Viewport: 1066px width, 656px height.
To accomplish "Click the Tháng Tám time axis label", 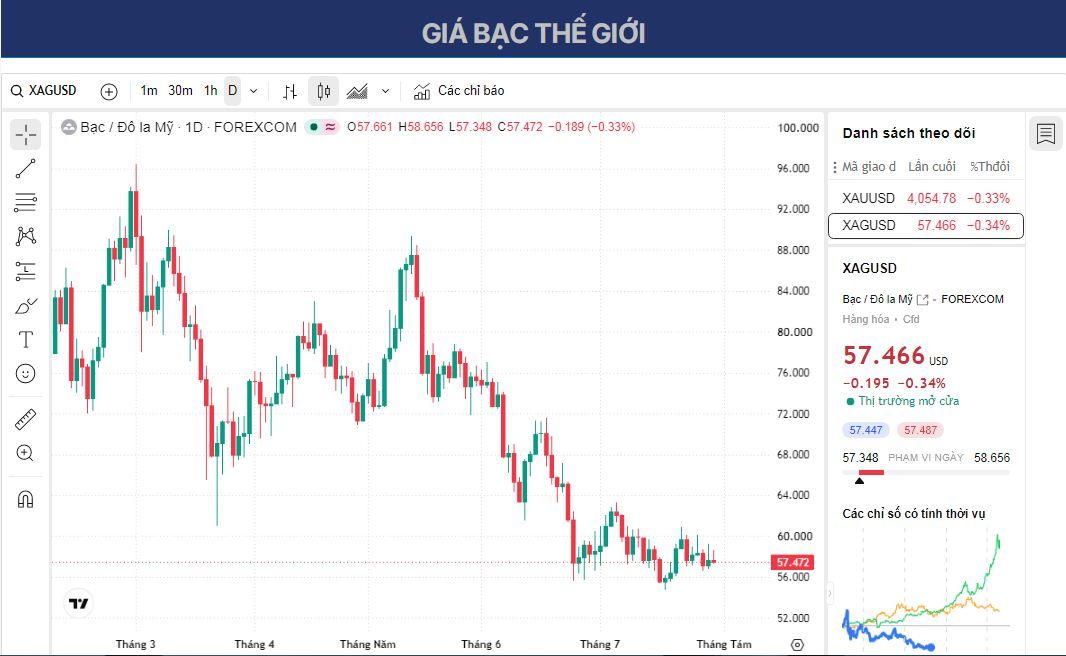I will [x=724, y=644].
